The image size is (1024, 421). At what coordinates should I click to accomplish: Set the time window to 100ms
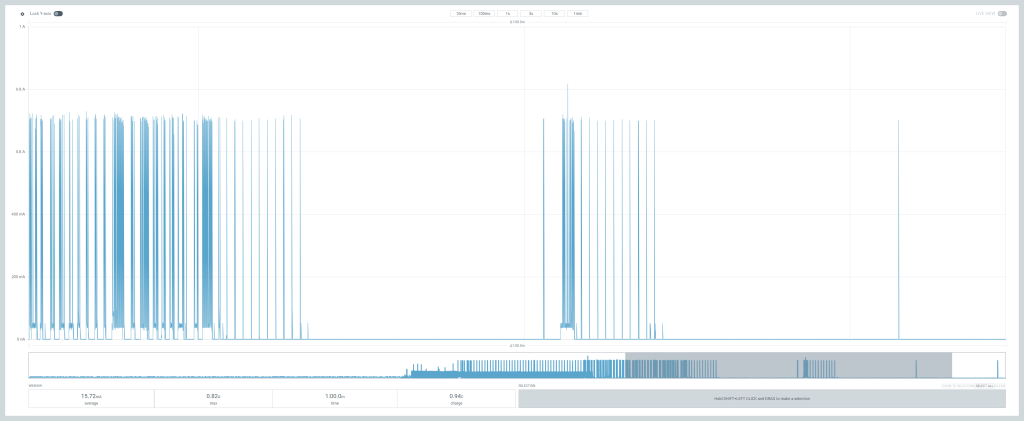point(484,14)
